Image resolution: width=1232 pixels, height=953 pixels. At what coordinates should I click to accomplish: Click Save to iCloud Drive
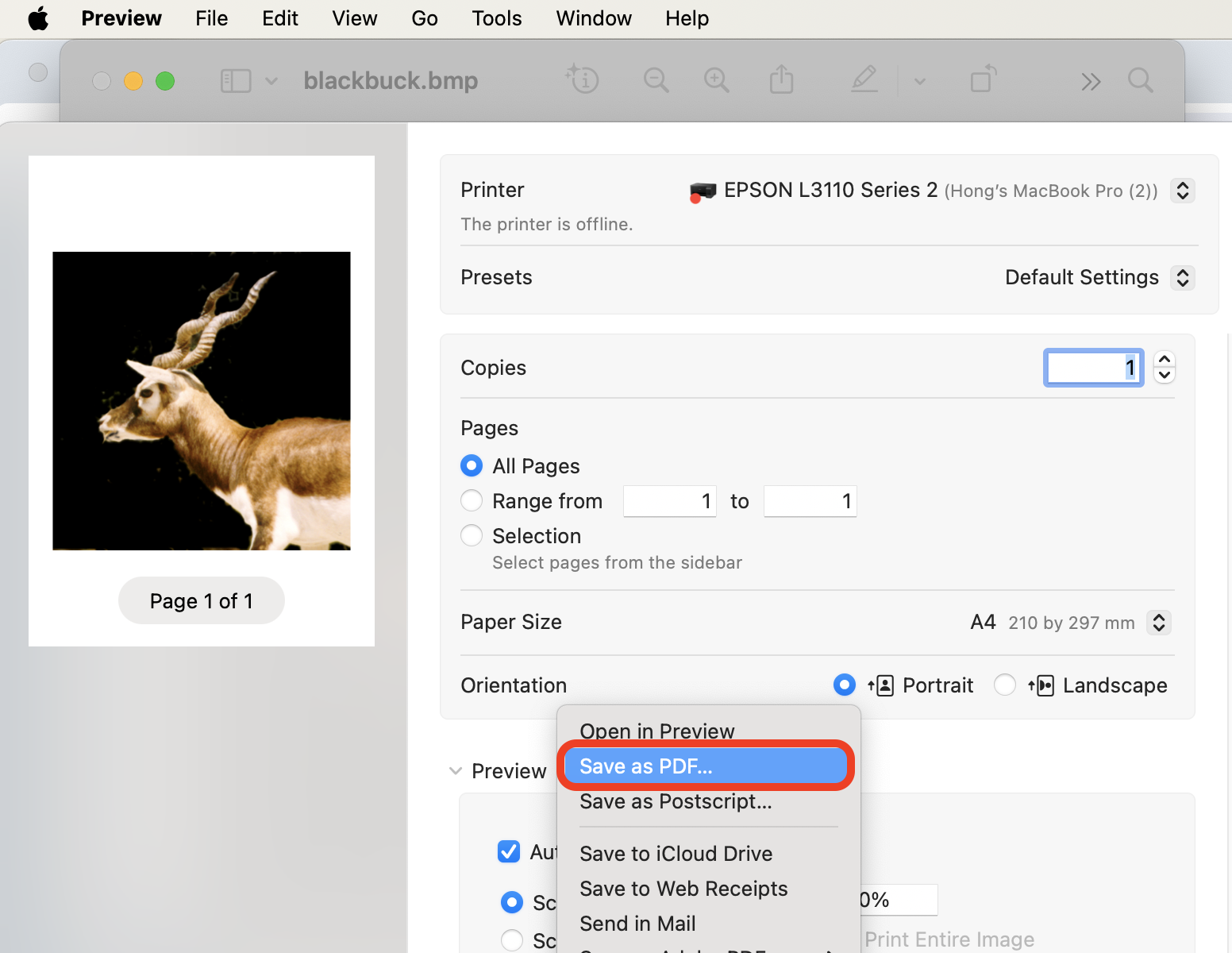(x=676, y=853)
